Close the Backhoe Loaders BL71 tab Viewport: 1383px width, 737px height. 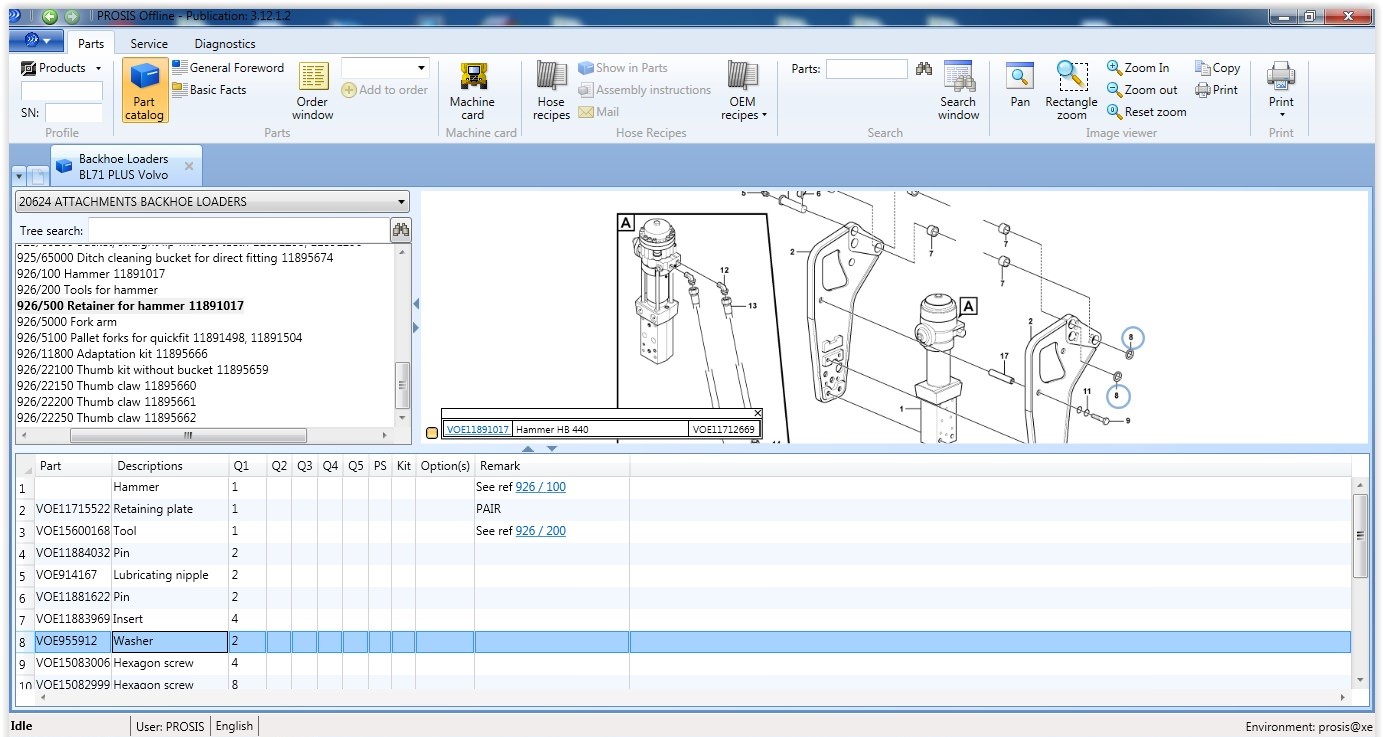[x=189, y=166]
